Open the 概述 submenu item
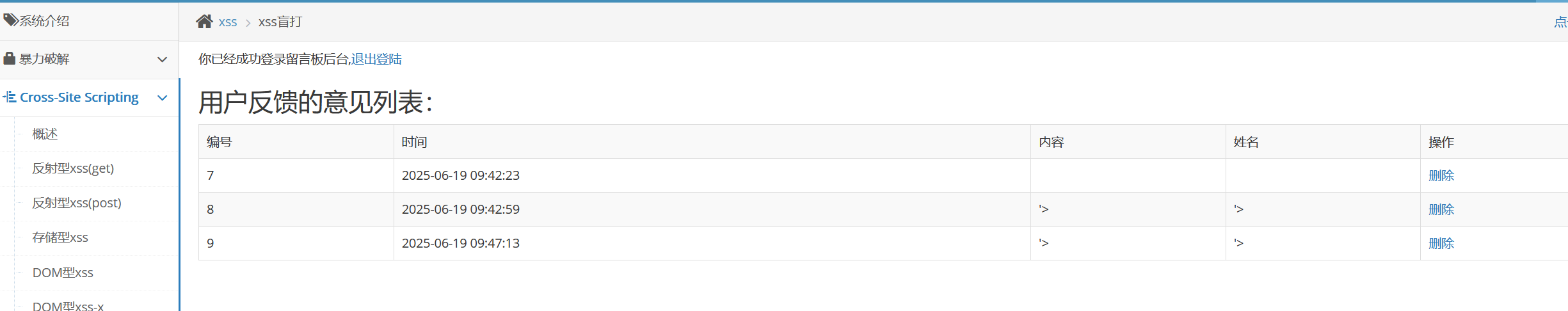This screenshot has width=1568, height=311. tap(45, 134)
